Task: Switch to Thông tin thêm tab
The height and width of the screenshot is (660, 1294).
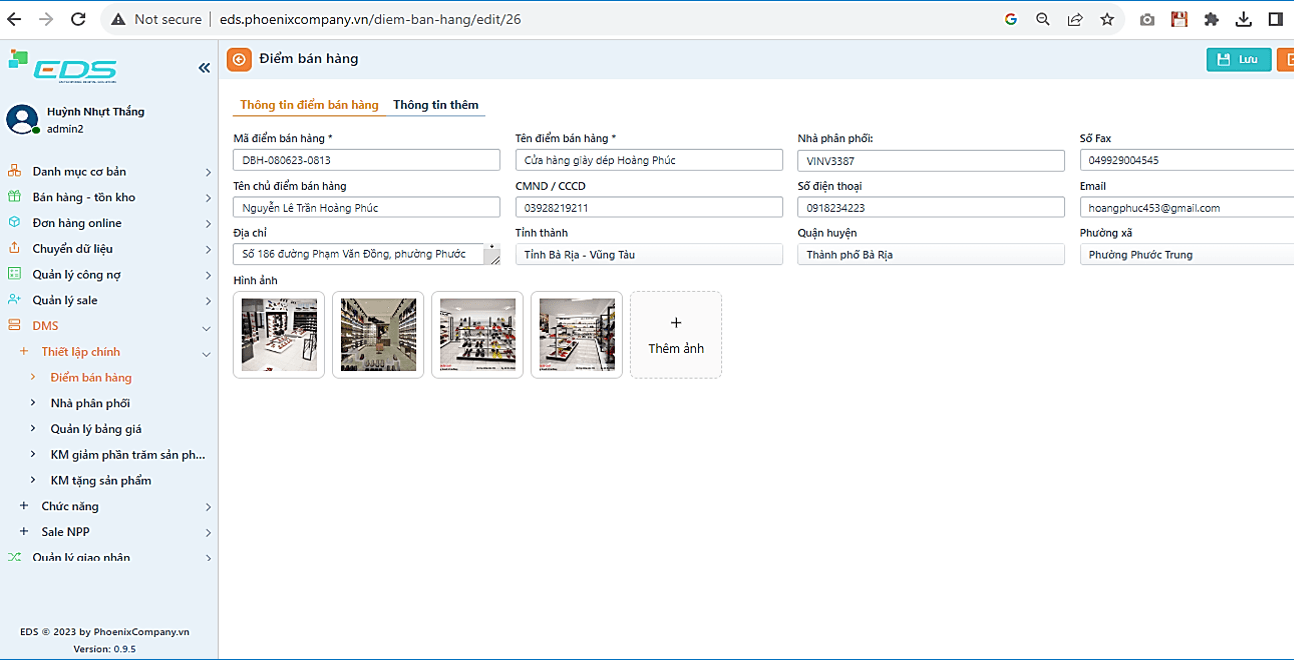Action: (x=435, y=105)
